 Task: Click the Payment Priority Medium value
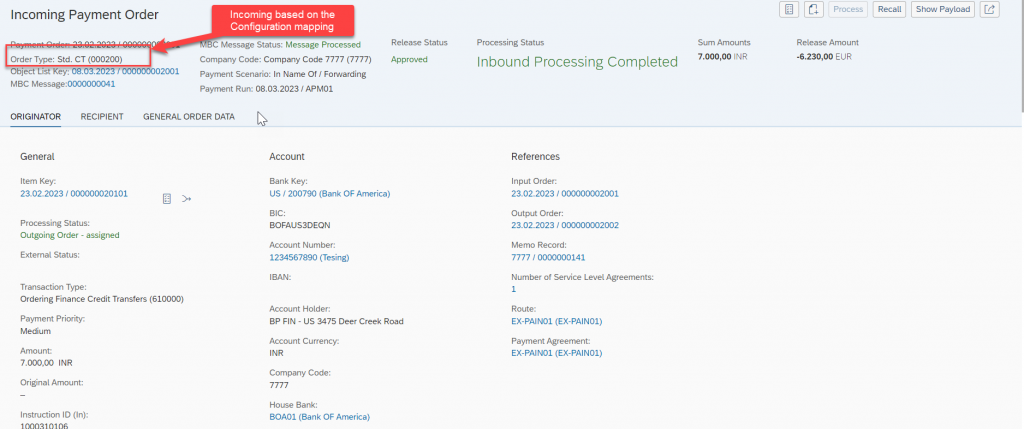(x=36, y=331)
